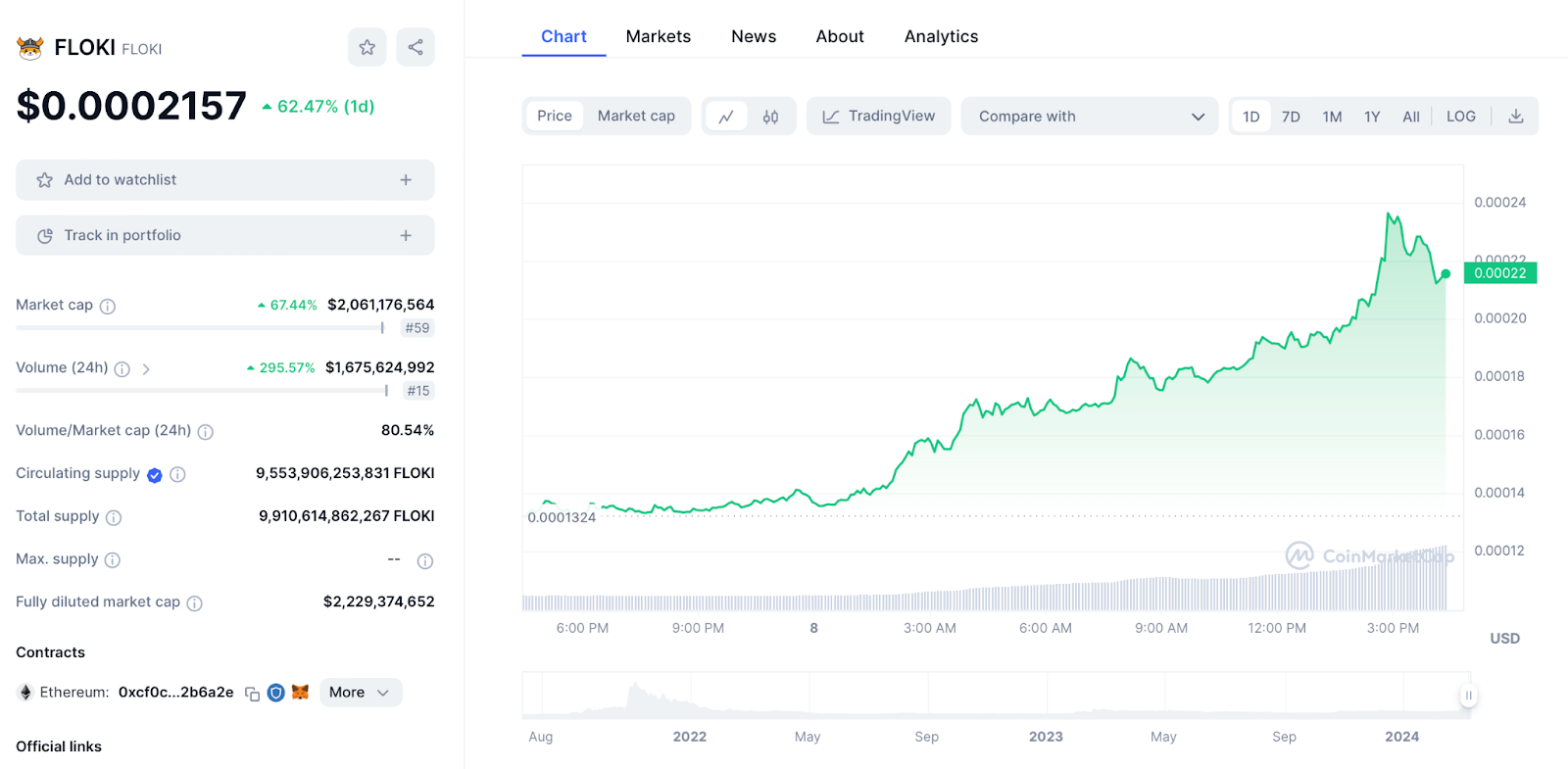1568x769 pixels.
Task: Click Fully diluted market cap info icon
Action: 195,603
